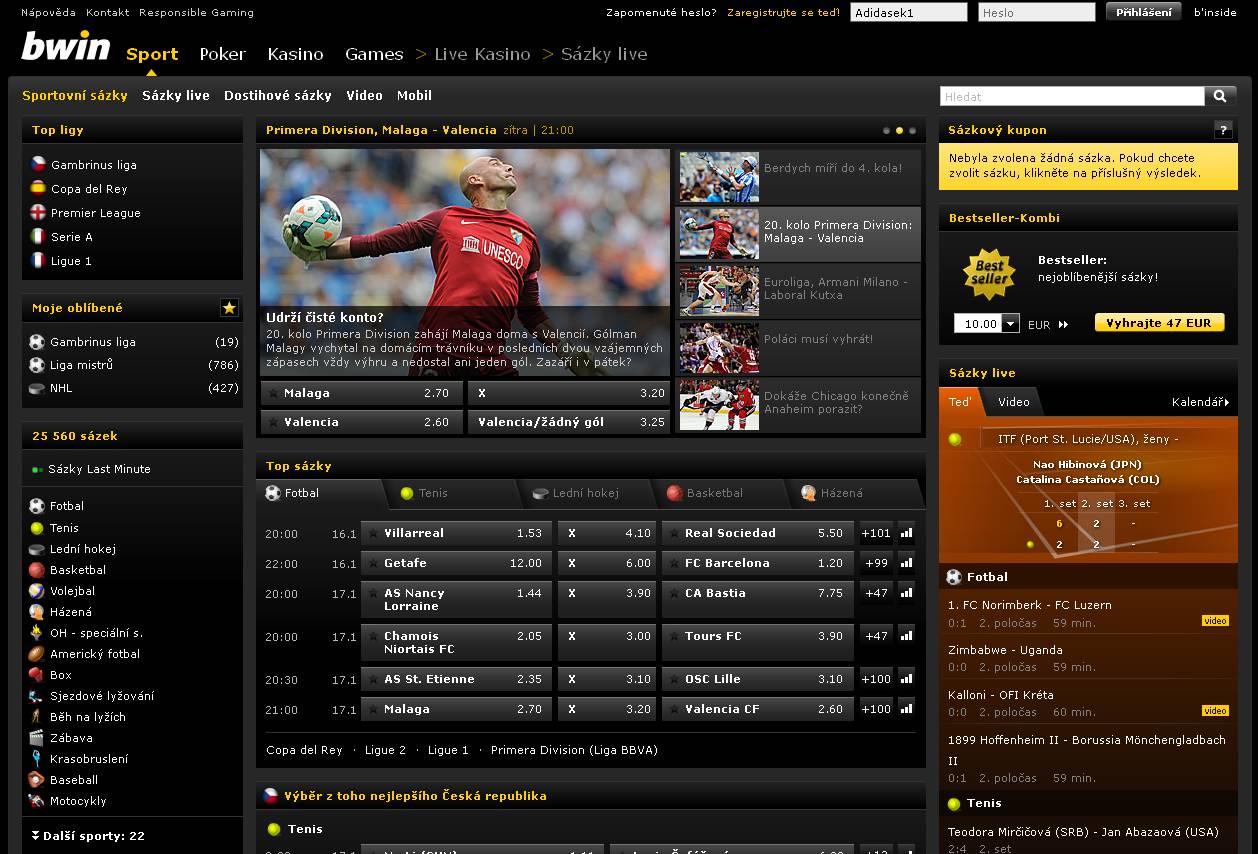The height and width of the screenshot is (854, 1258).
Task: Expand +101 more bets for Villarreal match
Action: (x=876, y=533)
